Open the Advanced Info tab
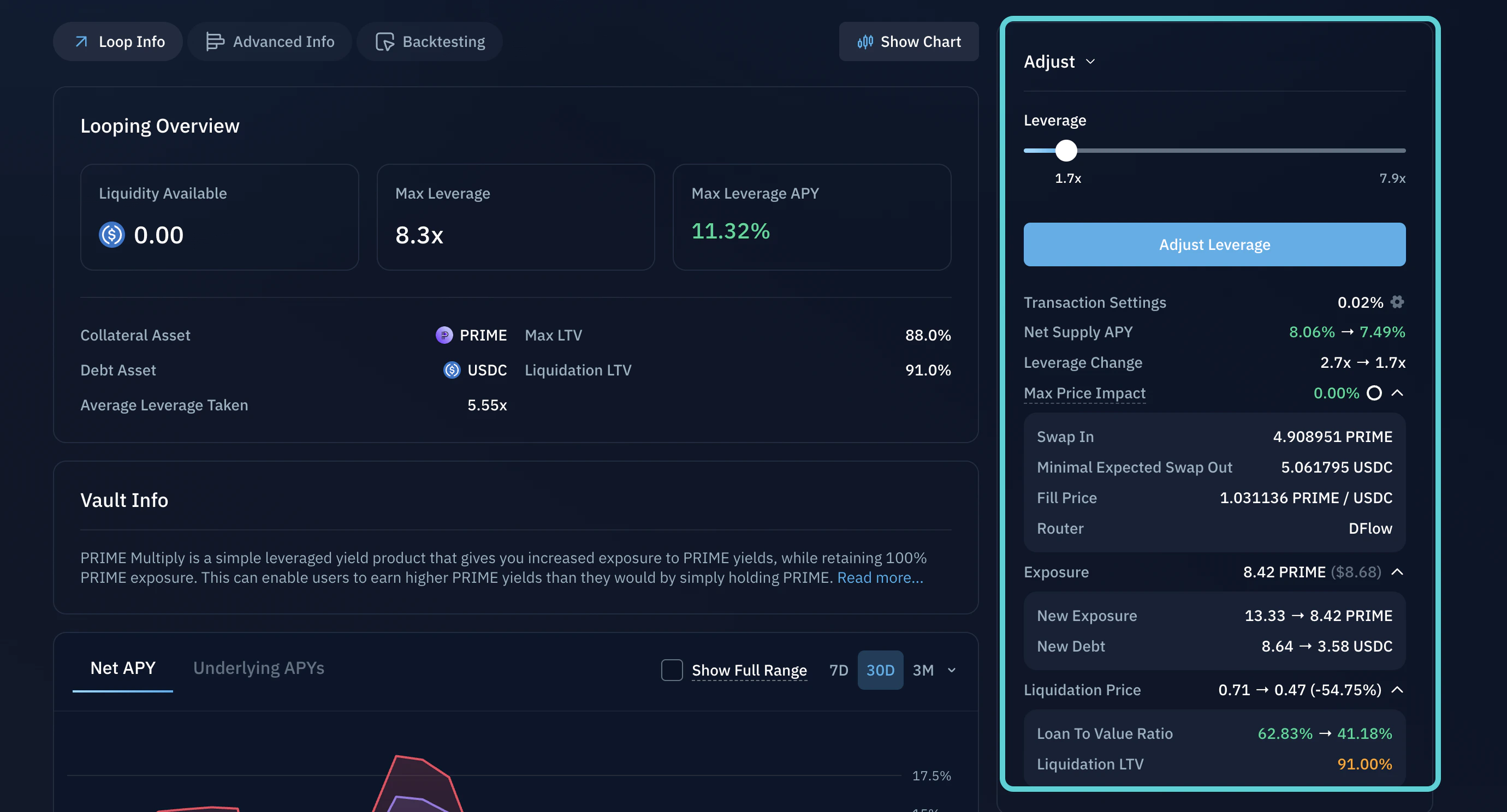 pyautogui.click(x=270, y=41)
